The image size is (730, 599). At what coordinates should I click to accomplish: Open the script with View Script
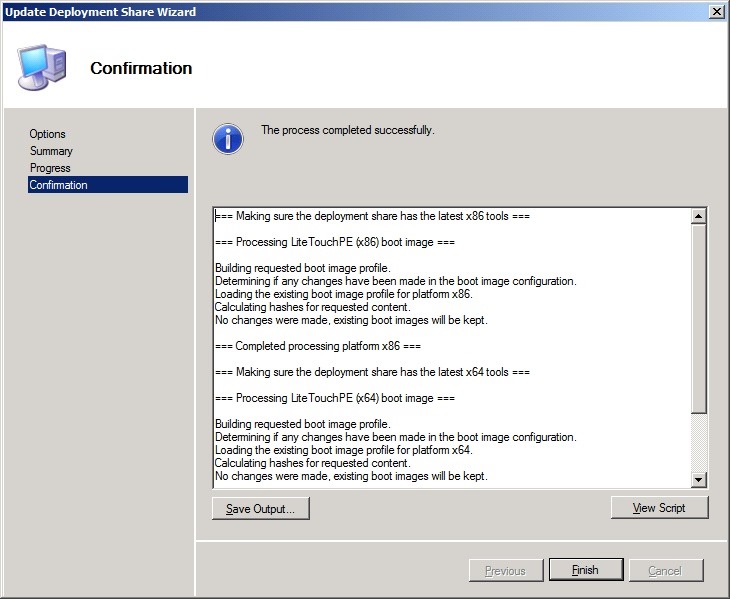point(659,508)
